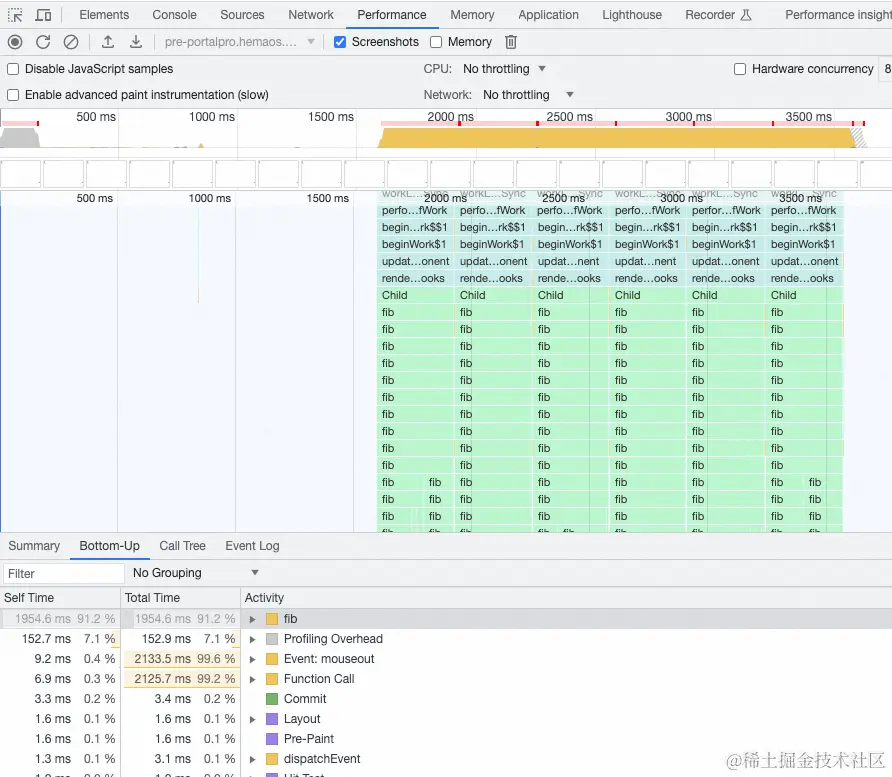Viewport: 892px width, 777px height.
Task: Expand the fib activity row
Action: (x=253, y=619)
